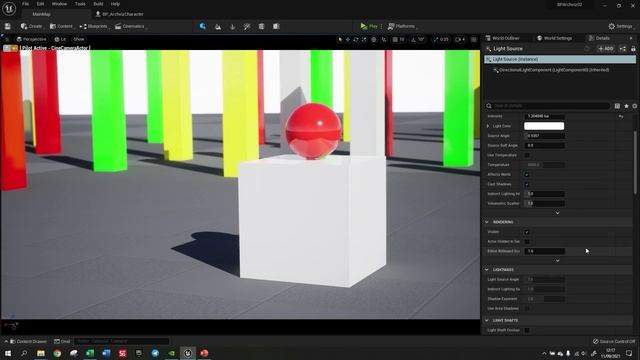Switch to Foliage mode icon

(232, 27)
